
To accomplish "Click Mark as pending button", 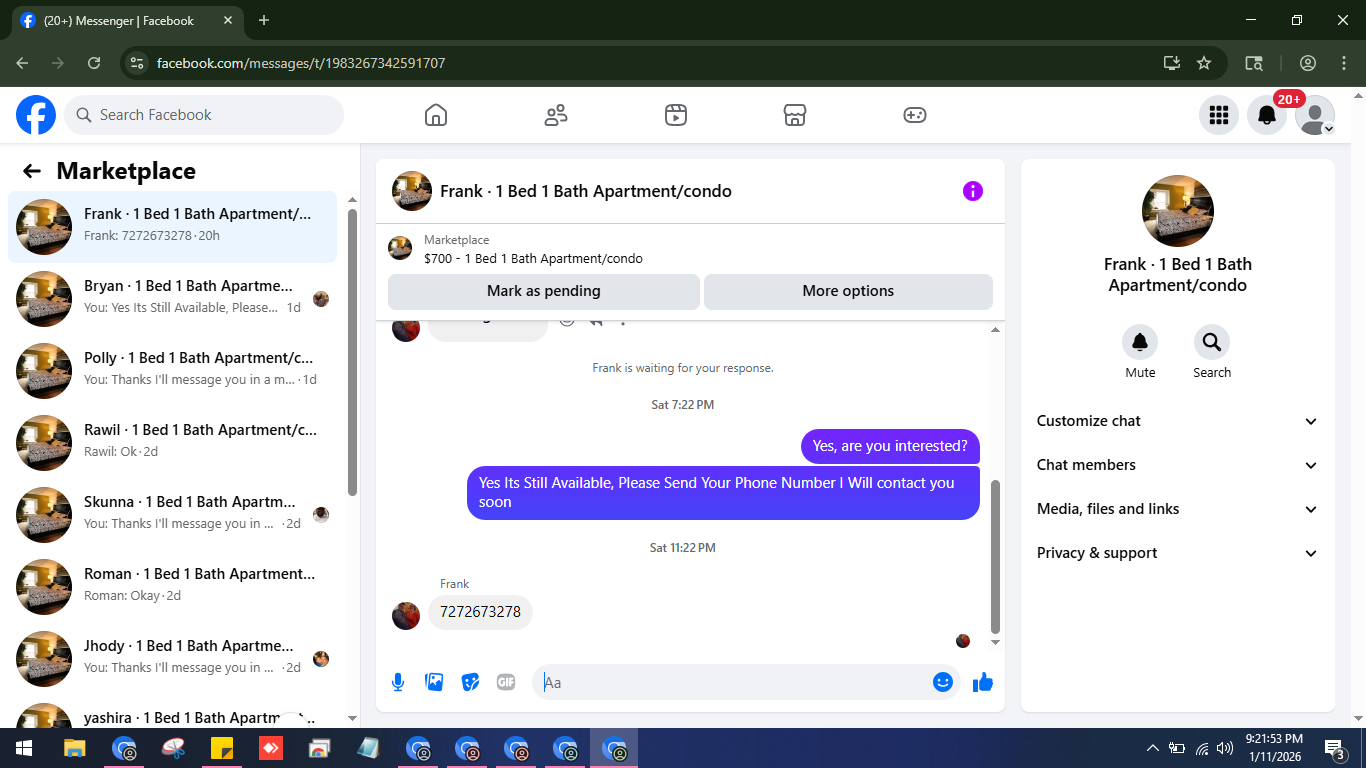I will 544,291.
